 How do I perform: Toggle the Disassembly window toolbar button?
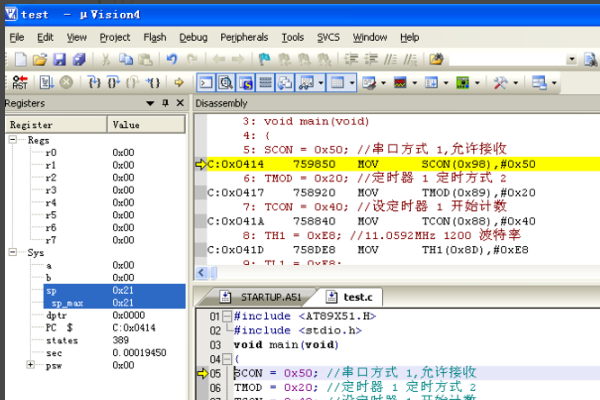226,83
